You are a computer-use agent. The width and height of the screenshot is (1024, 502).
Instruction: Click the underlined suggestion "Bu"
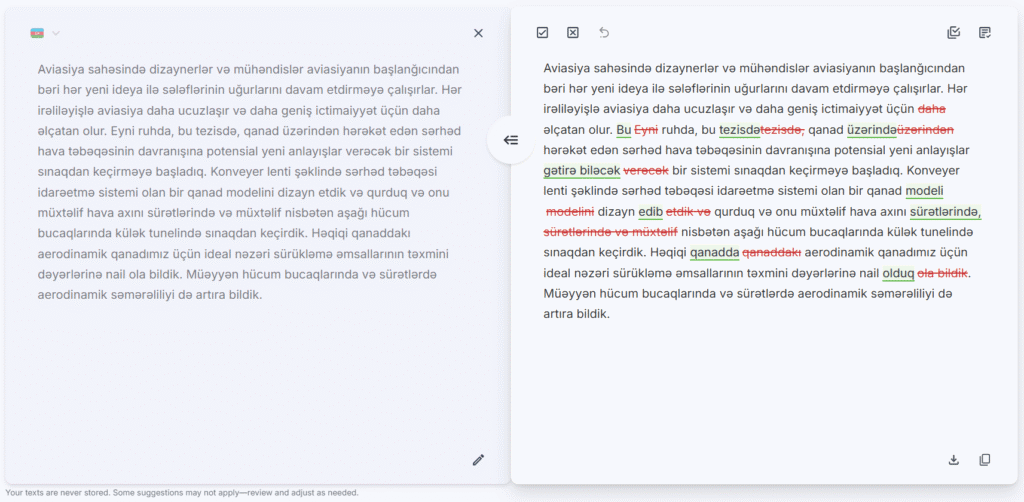623,130
